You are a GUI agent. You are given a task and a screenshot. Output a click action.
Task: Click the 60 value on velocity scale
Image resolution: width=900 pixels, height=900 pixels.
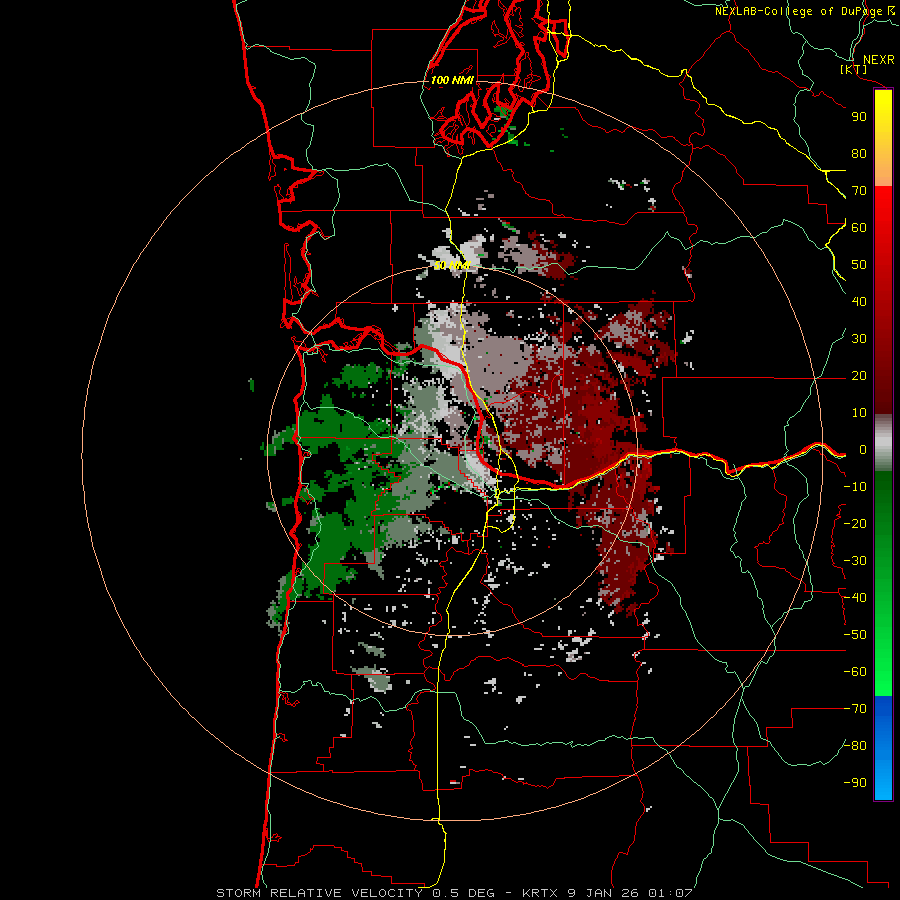click(859, 227)
